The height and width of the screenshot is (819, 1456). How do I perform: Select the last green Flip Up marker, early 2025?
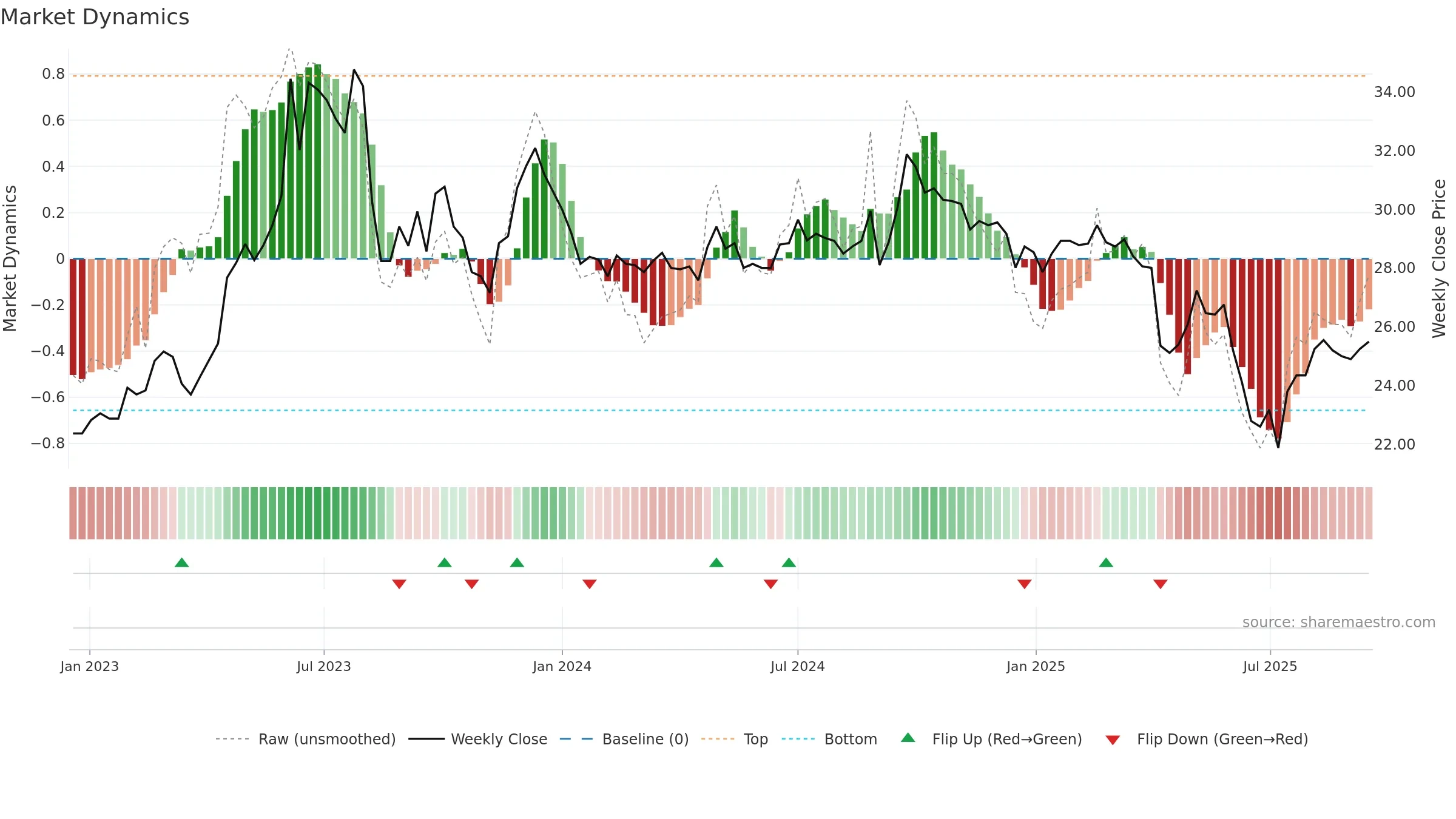tap(1106, 562)
